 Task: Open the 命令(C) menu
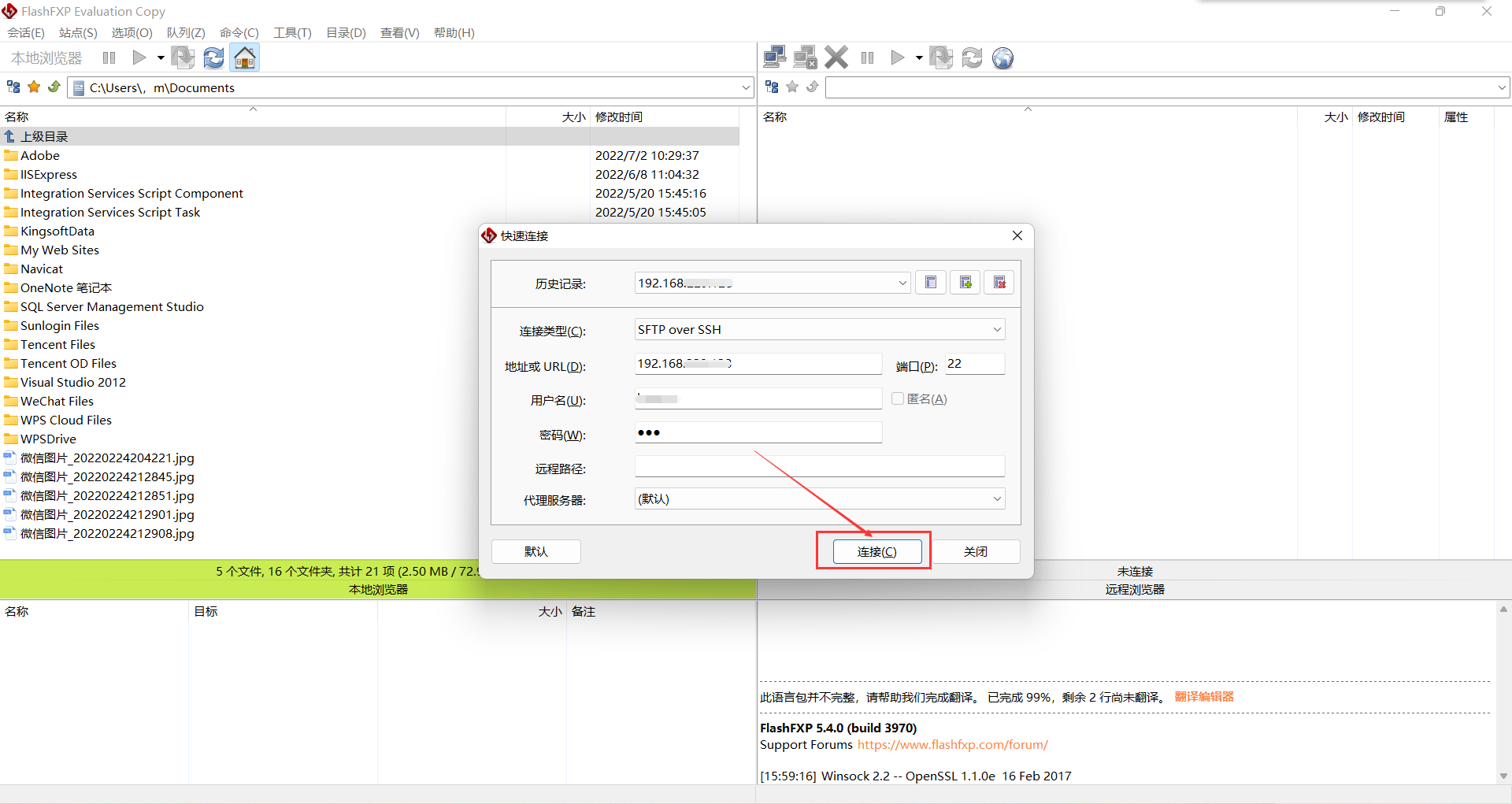[x=239, y=32]
